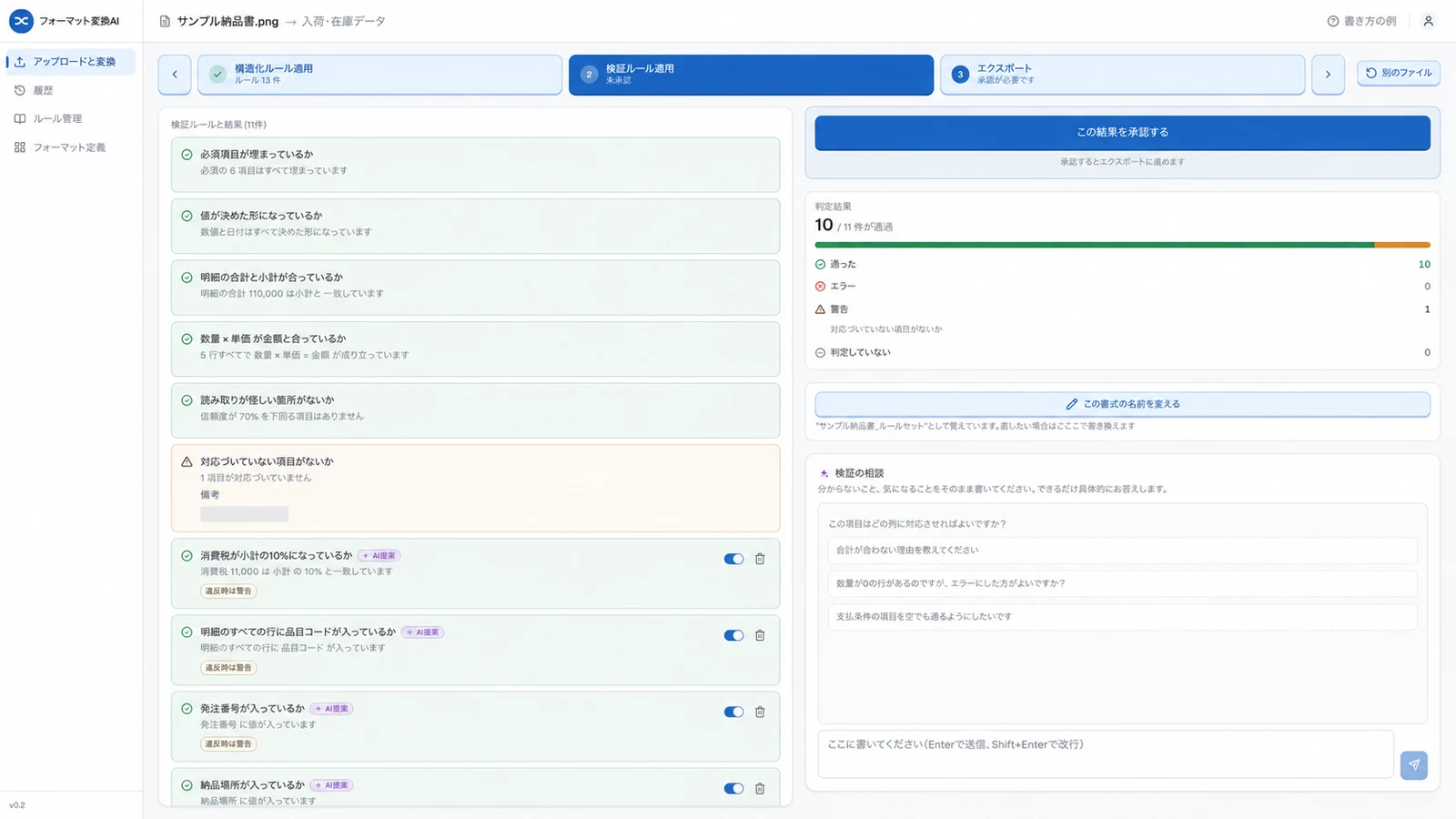The width and height of the screenshot is (1456, 819).
Task: Click the フォーマット変換AI logo icon
Action: [x=21, y=21]
